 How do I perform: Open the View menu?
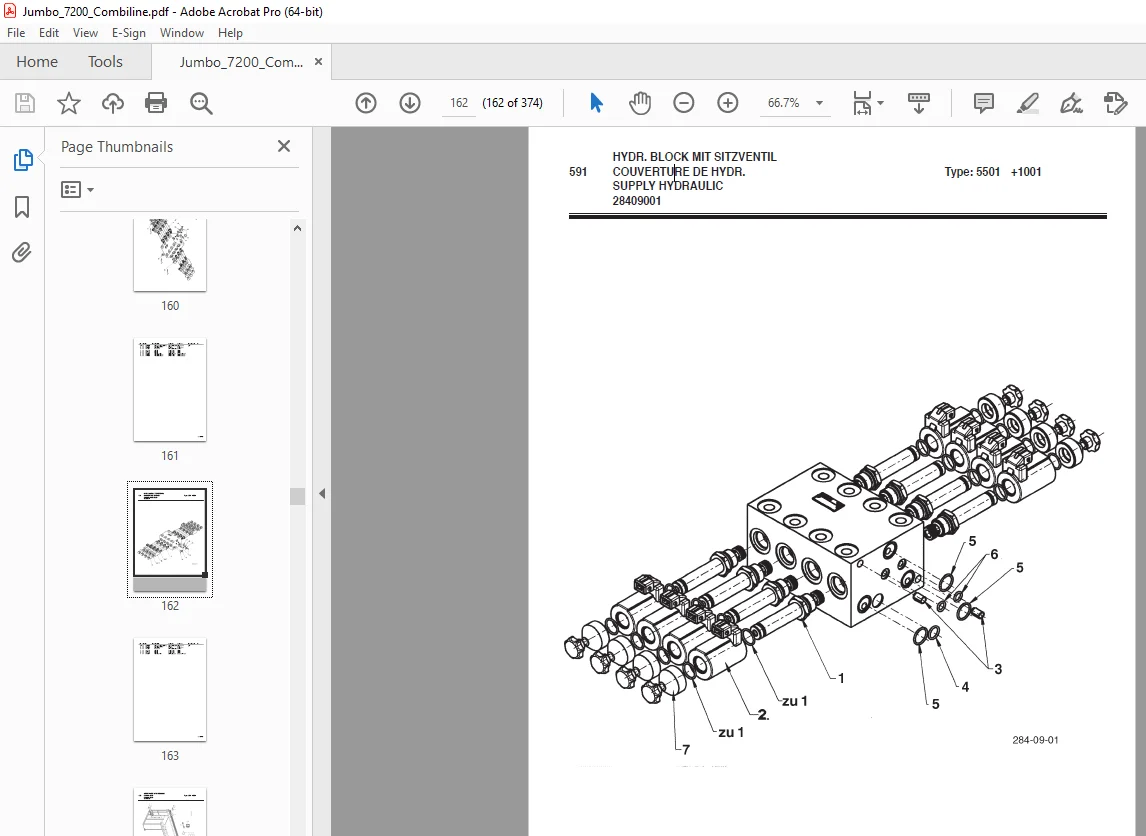85,33
